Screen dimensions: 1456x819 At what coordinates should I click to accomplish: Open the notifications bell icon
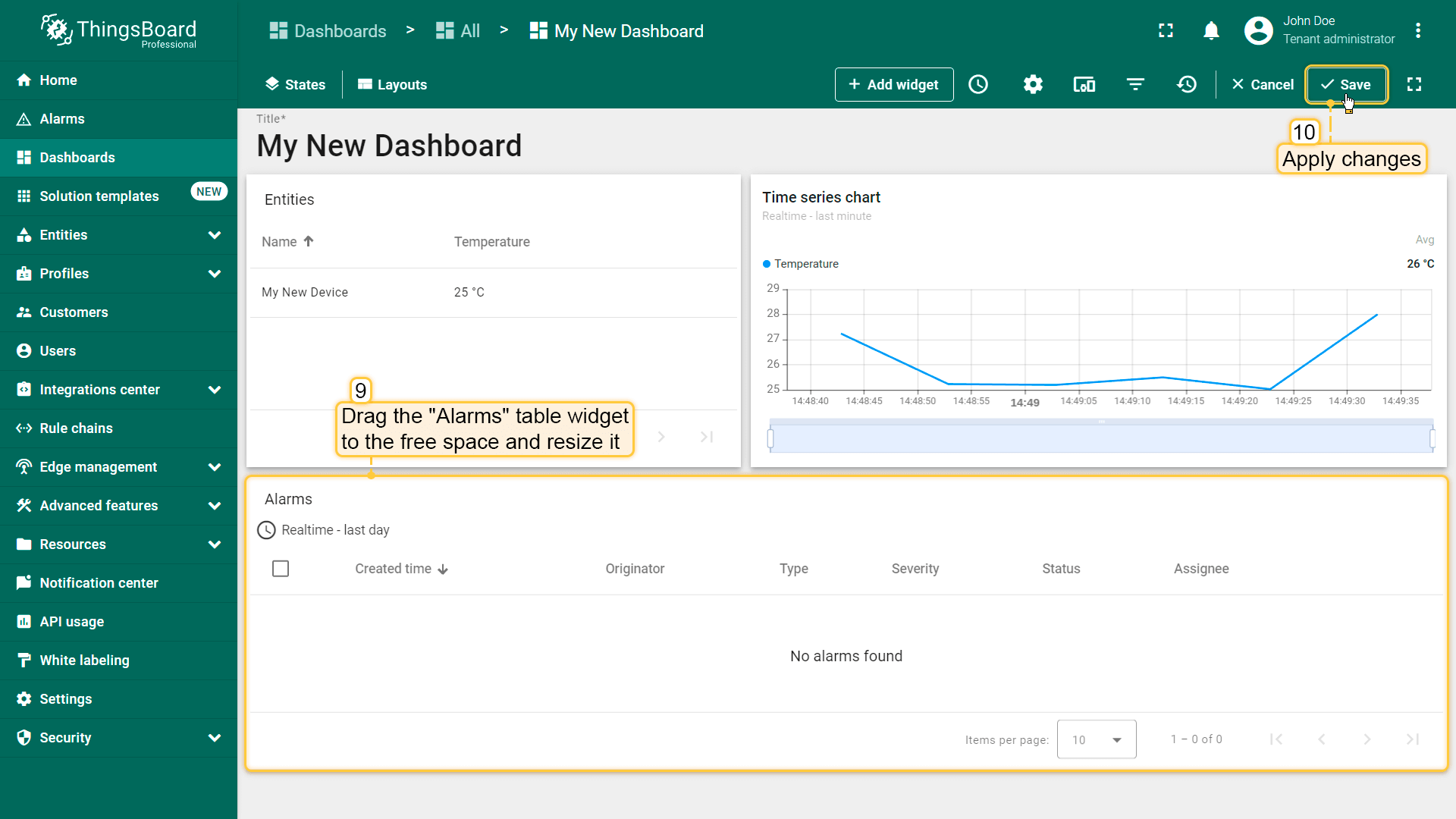click(x=1211, y=30)
